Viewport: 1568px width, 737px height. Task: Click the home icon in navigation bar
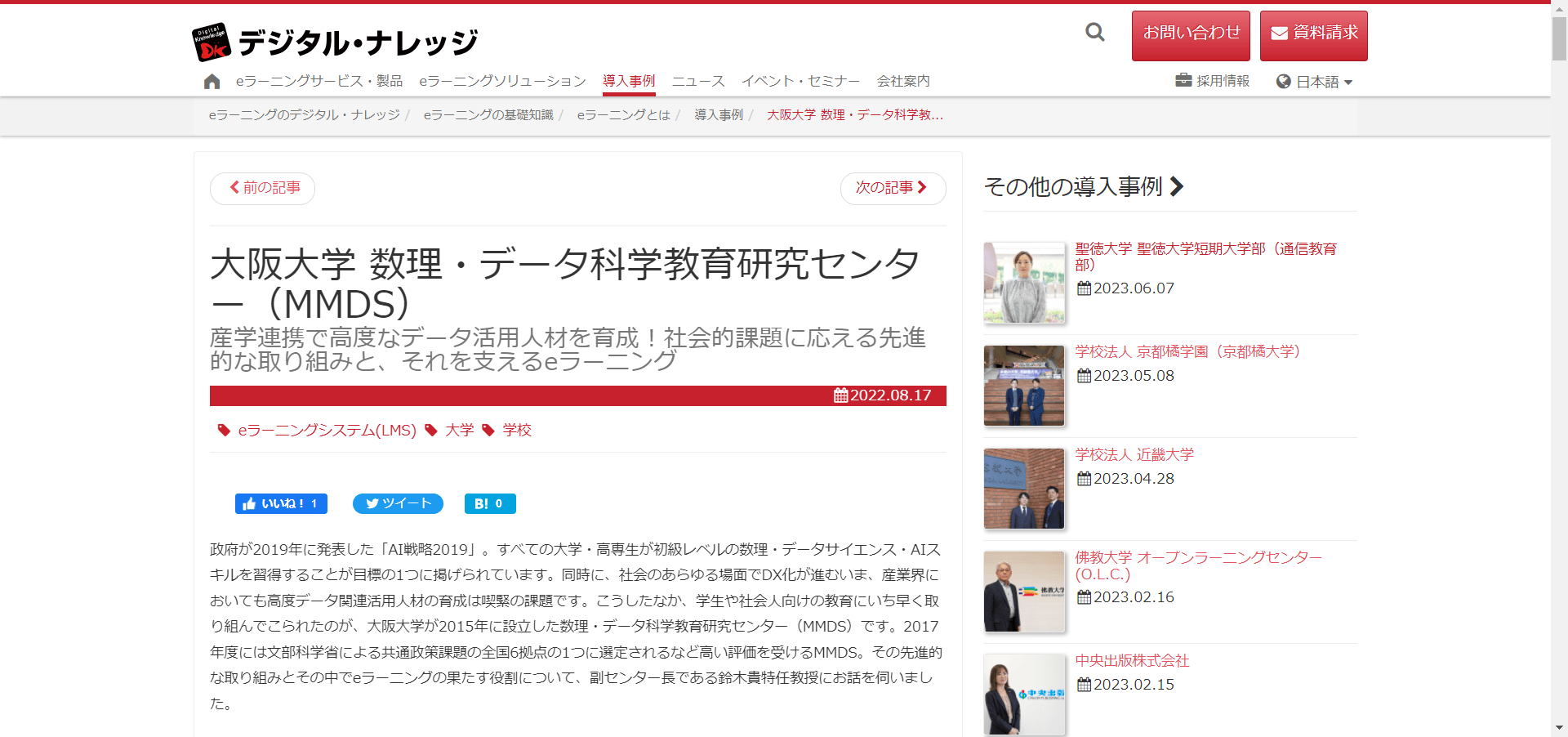click(212, 81)
